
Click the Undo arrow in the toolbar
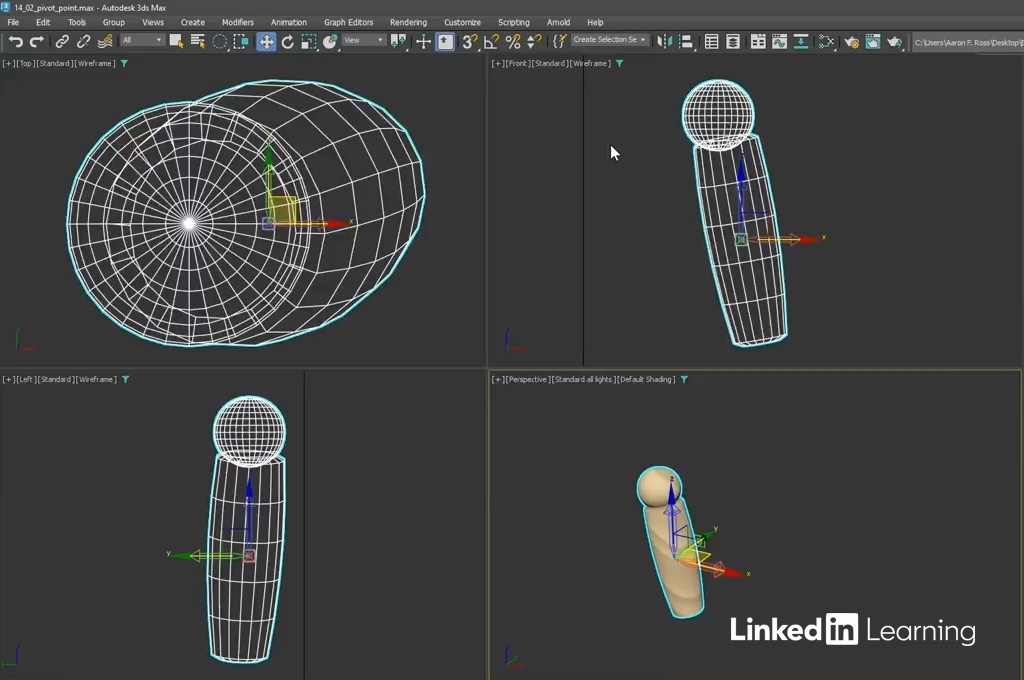point(16,41)
